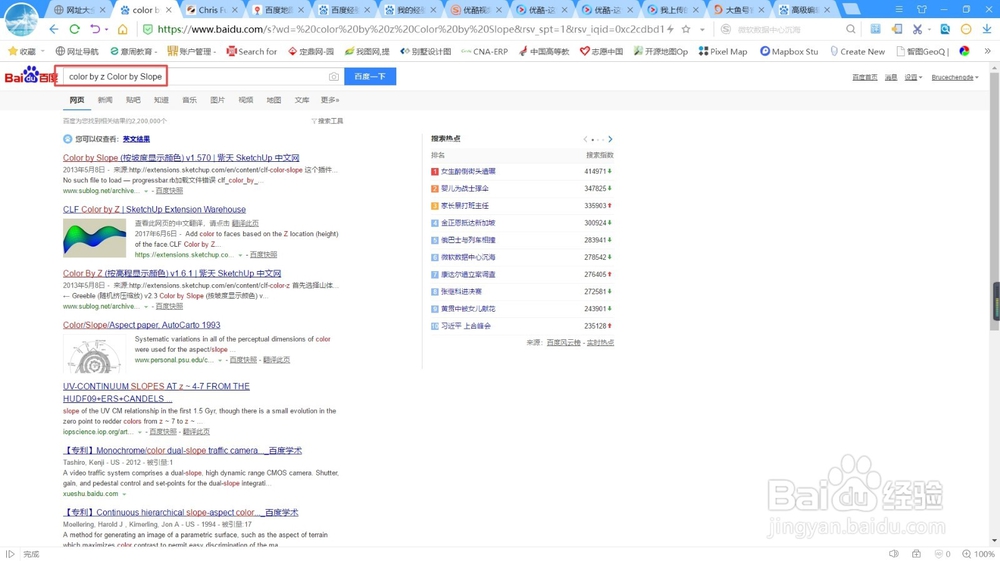Open the browser main menu hamburger icon

point(899,10)
